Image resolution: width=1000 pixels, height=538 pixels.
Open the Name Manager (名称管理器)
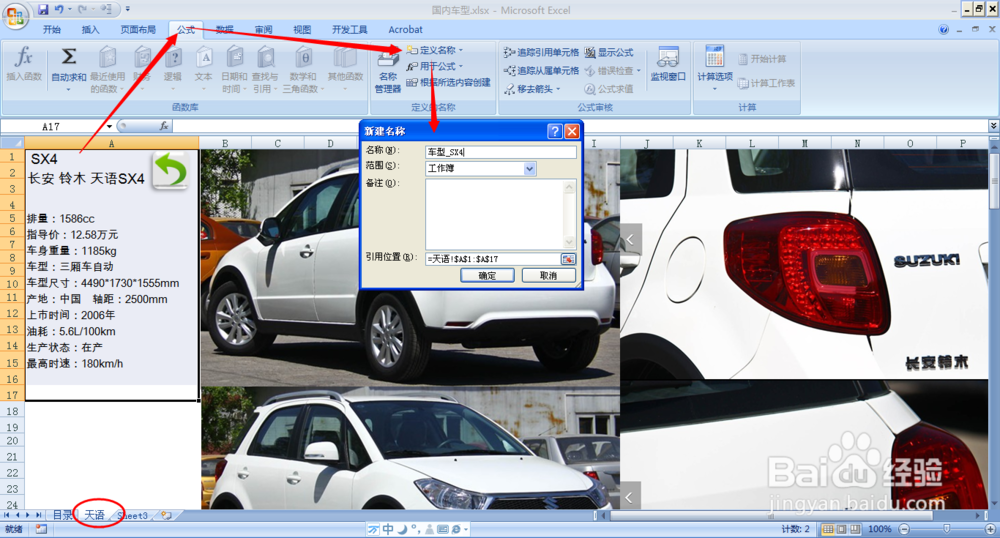(388, 71)
